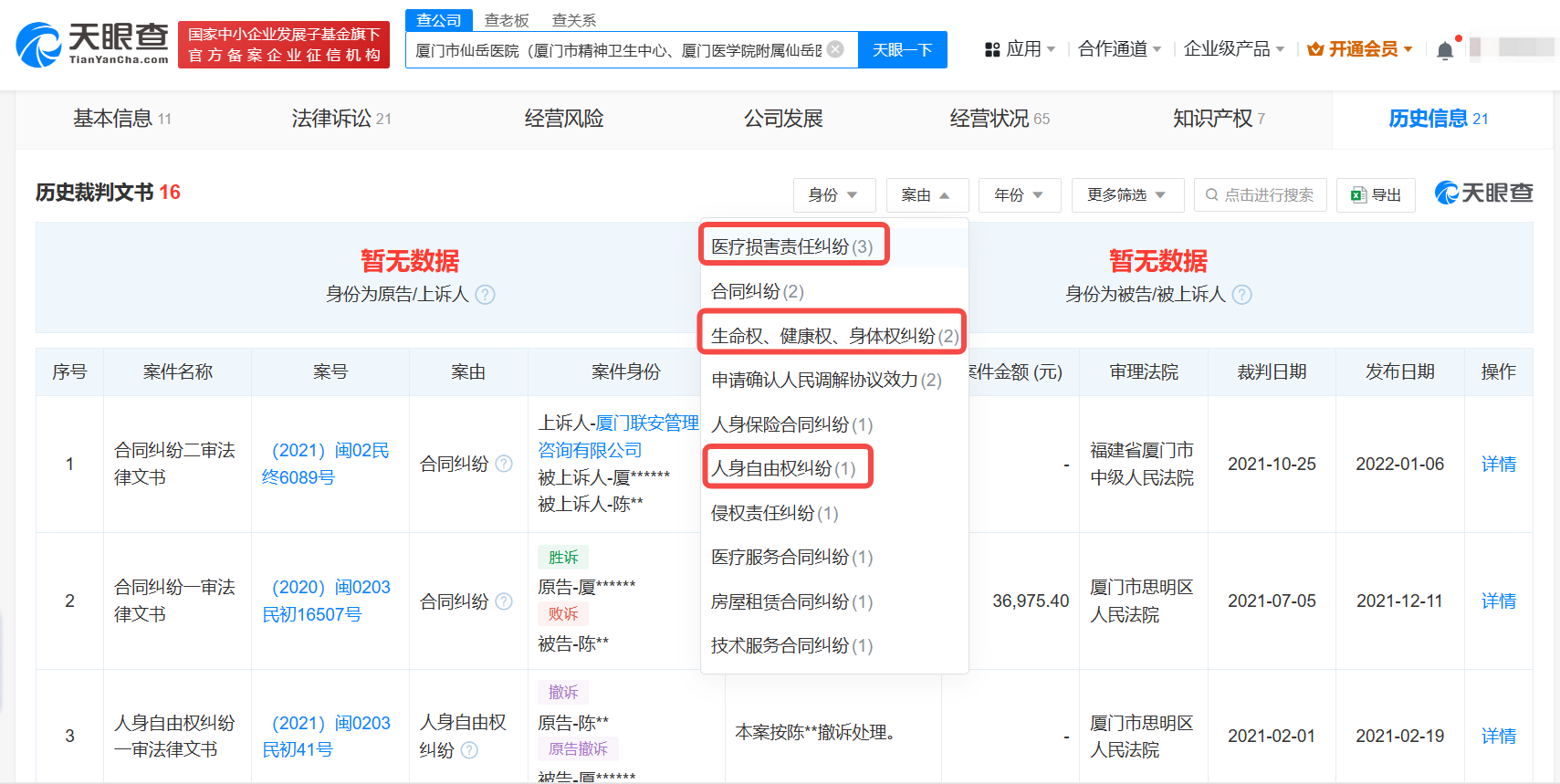
Task: Switch to the 知识产权 tab
Action: point(1219,119)
